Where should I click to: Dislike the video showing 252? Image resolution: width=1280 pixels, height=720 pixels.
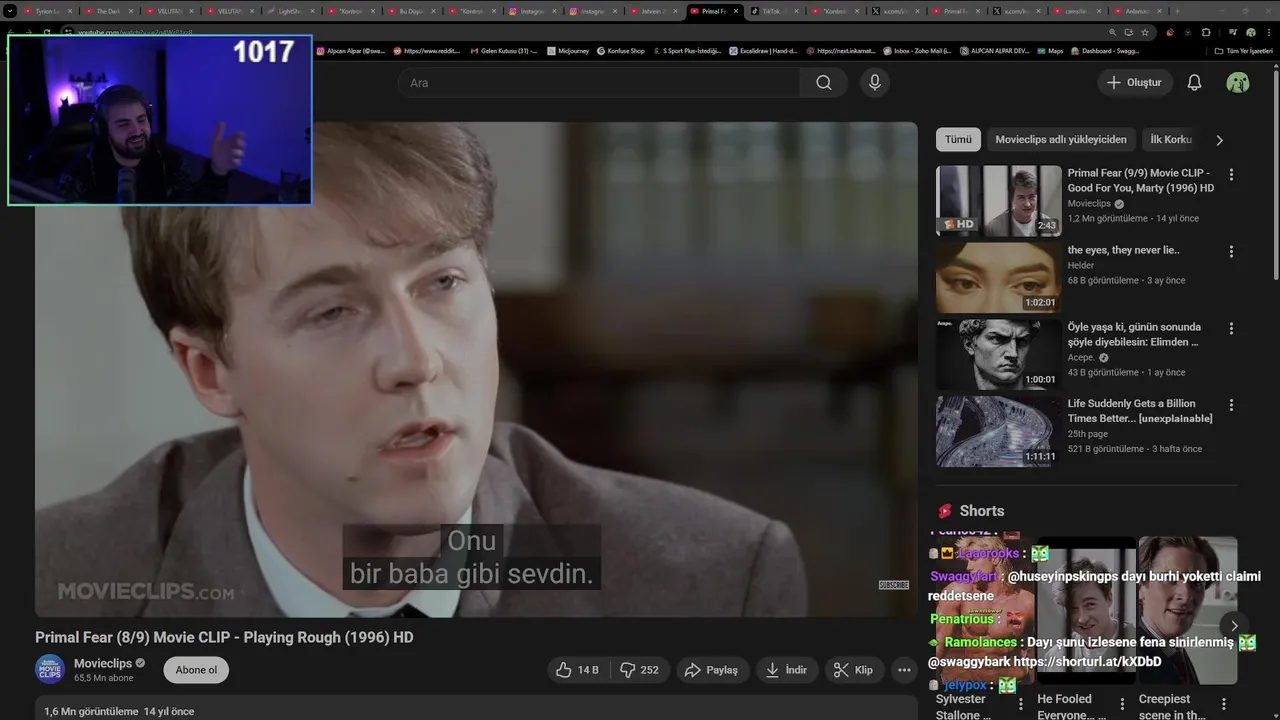point(639,670)
